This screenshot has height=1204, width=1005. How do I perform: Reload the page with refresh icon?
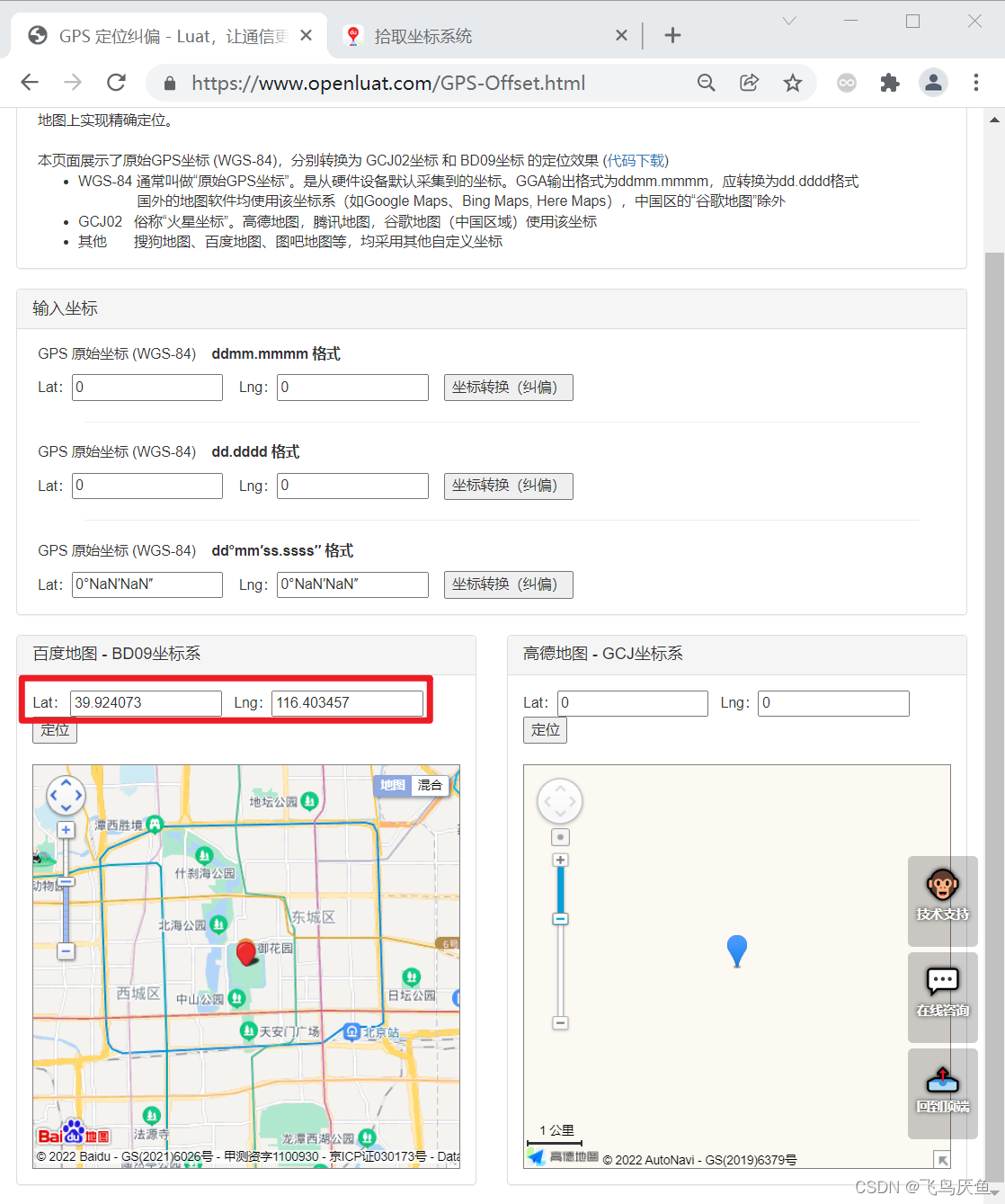(x=116, y=83)
